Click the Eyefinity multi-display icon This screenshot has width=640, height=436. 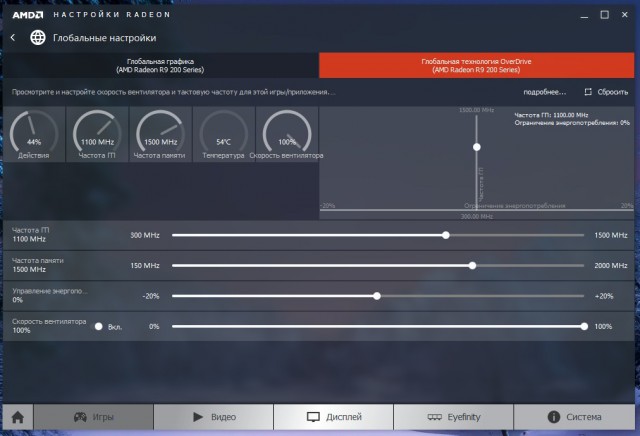coord(435,417)
